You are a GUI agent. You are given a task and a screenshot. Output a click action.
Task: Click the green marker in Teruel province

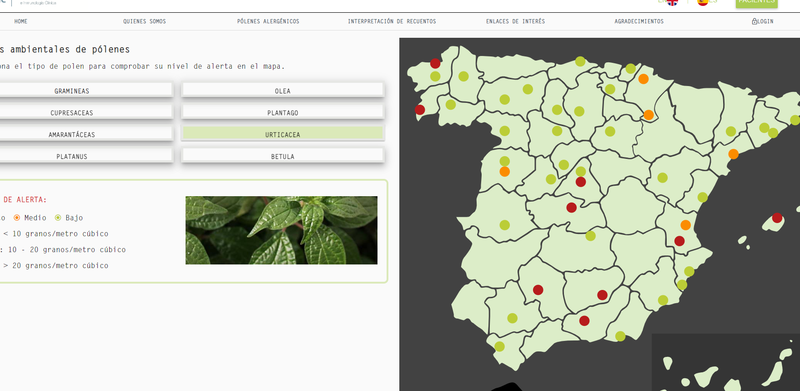coord(662,178)
